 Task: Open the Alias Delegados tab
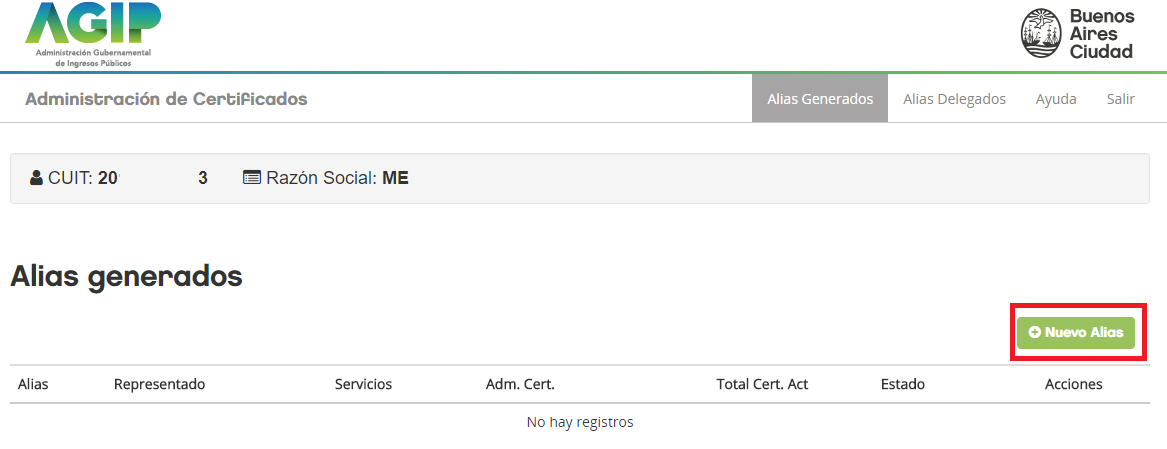coord(954,99)
